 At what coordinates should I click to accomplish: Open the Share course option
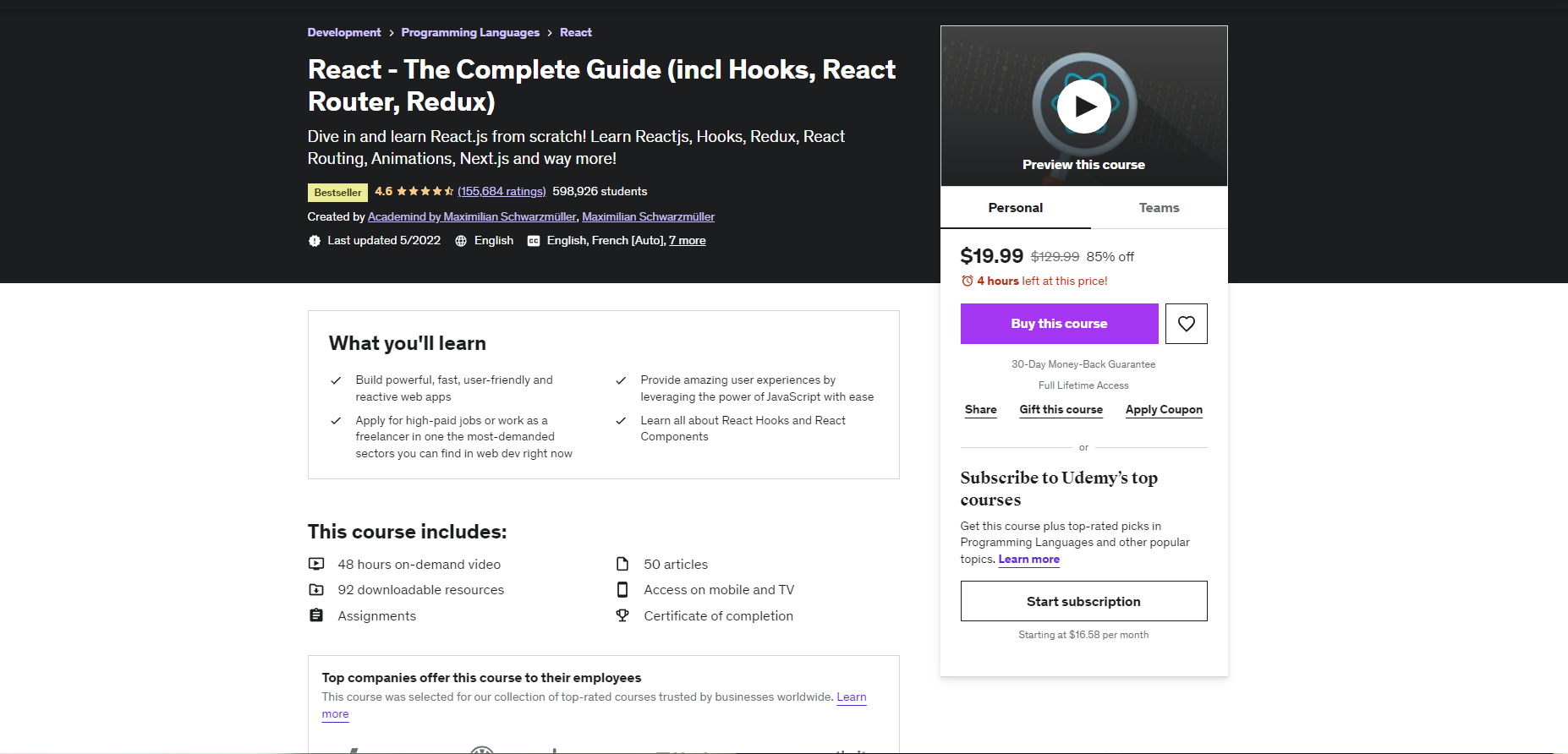click(x=980, y=410)
